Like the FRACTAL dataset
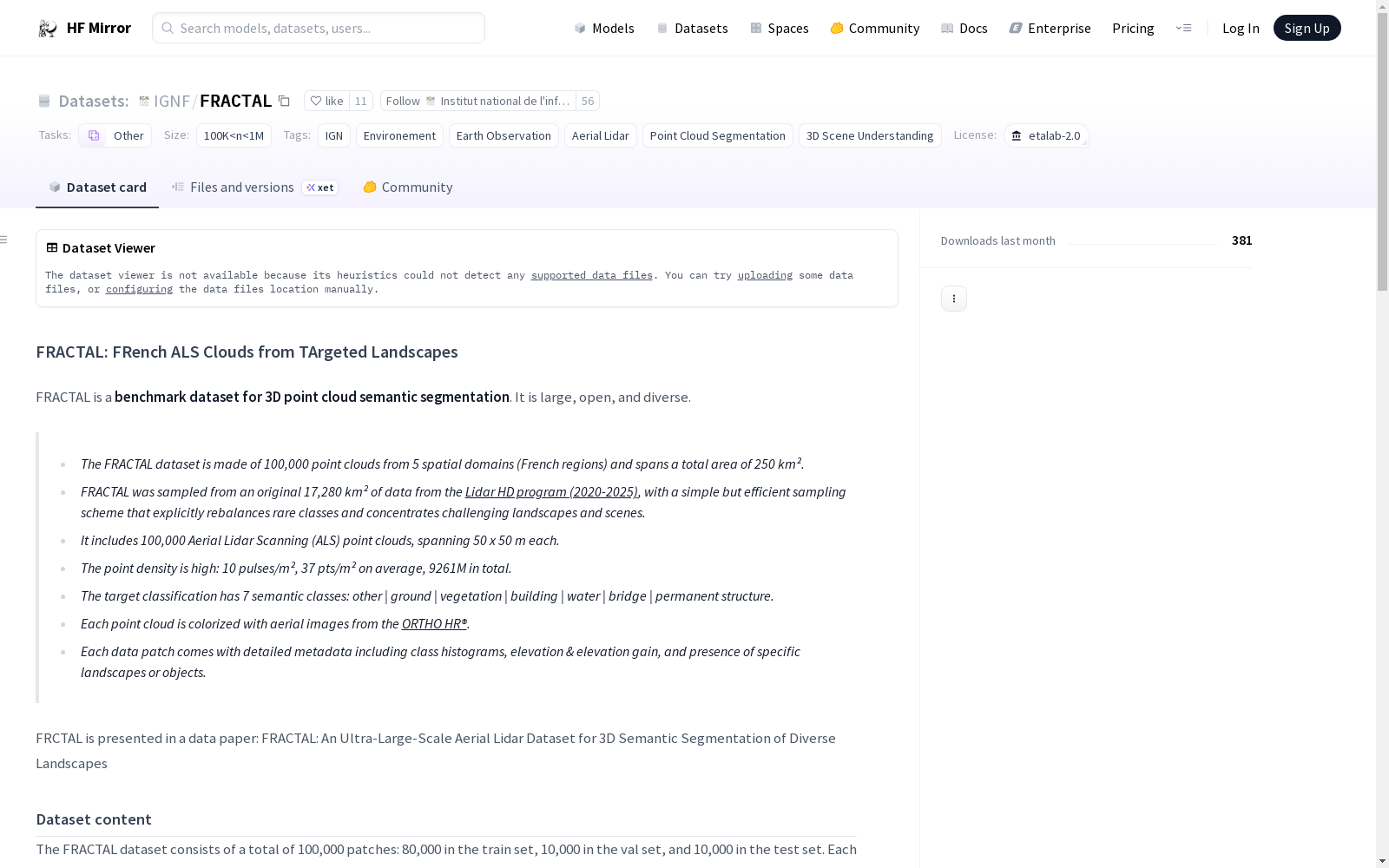1389x868 pixels. pos(327,101)
